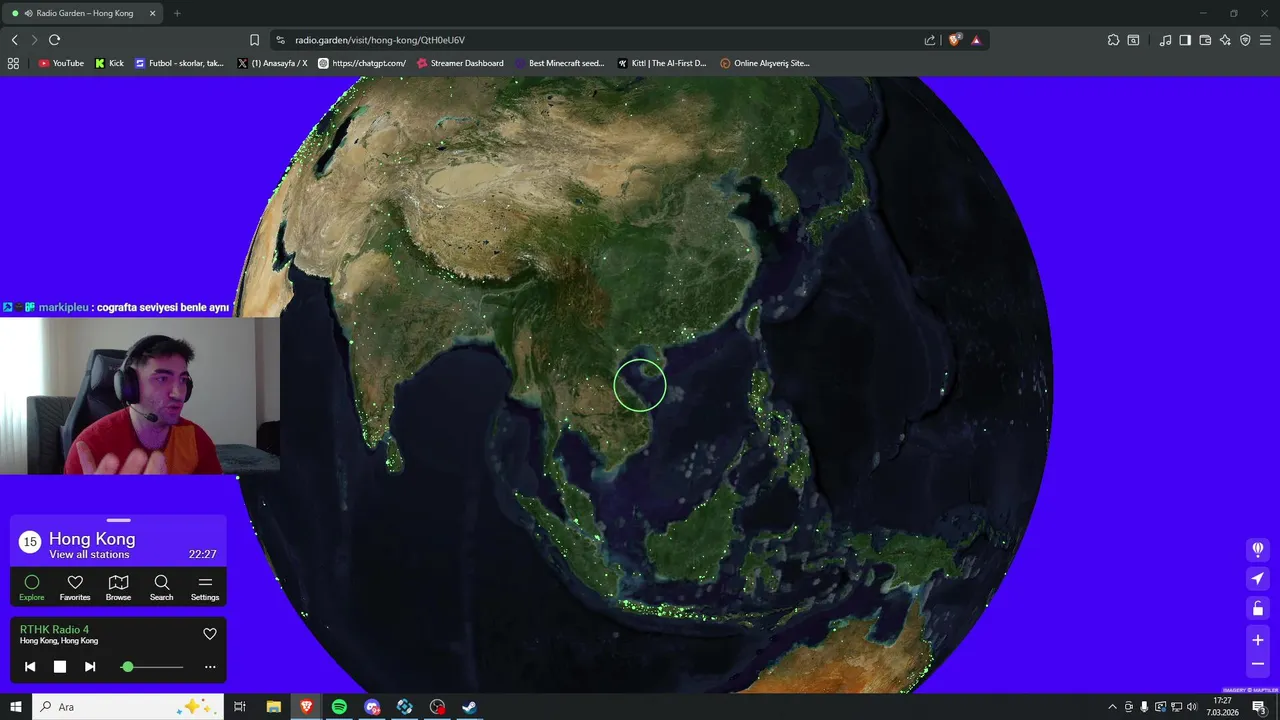
Task: Open the Search tab in Radio Garden
Action: click(x=161, y=587)
